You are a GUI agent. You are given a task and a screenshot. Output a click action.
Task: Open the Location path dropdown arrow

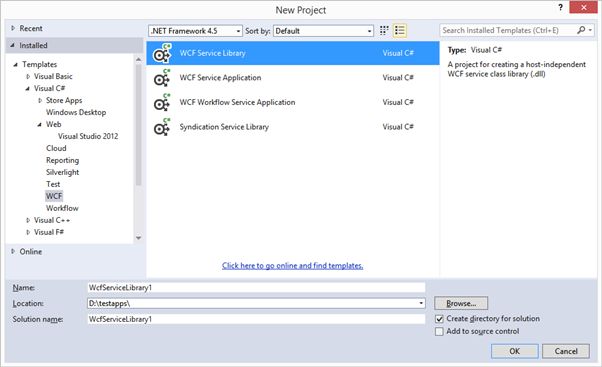point(421,303)
